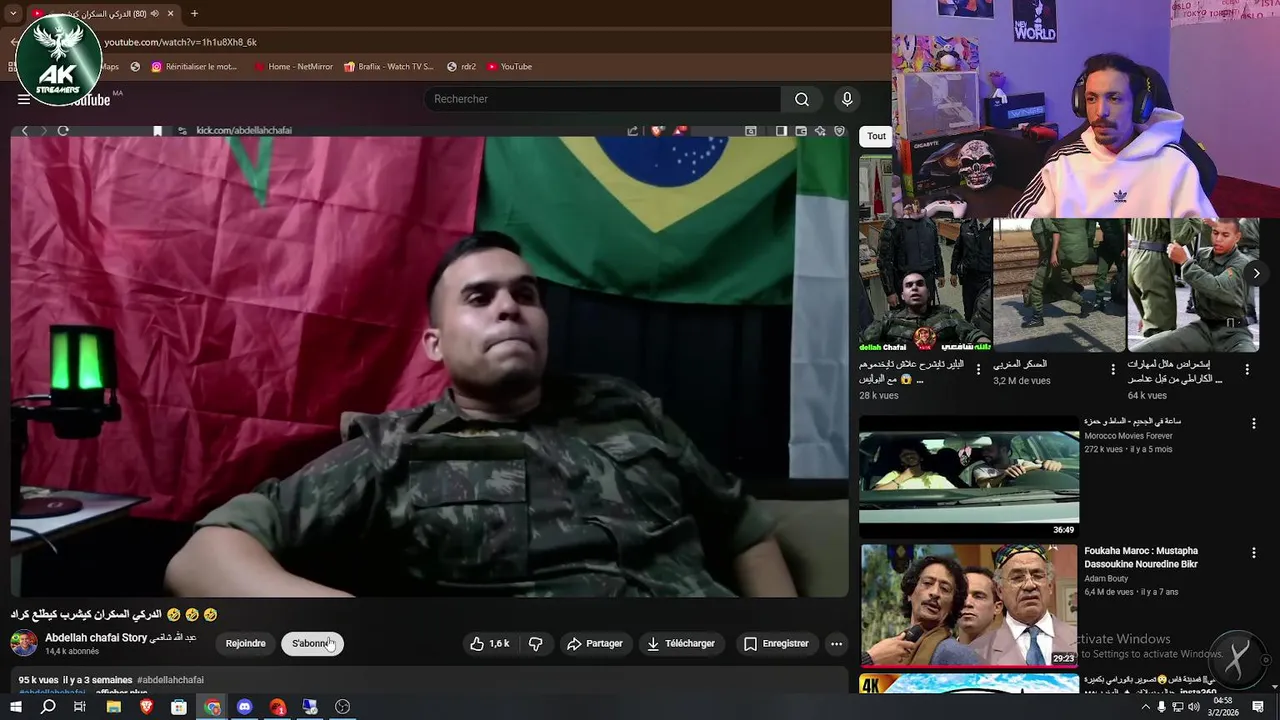
Task: Open the Braflix - Watch TV bookmark
Action: (x=389, y=67)
